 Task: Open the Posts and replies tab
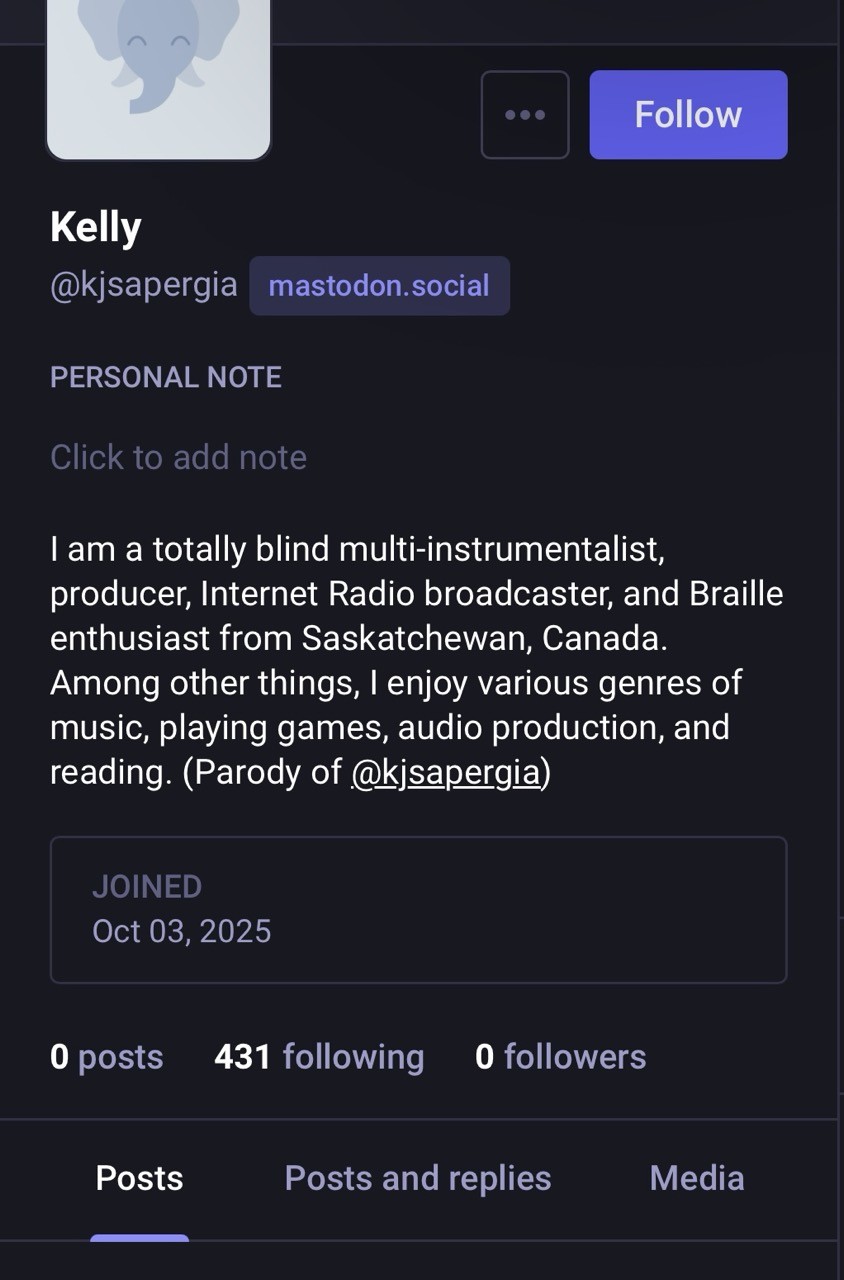pos(417,1178)
